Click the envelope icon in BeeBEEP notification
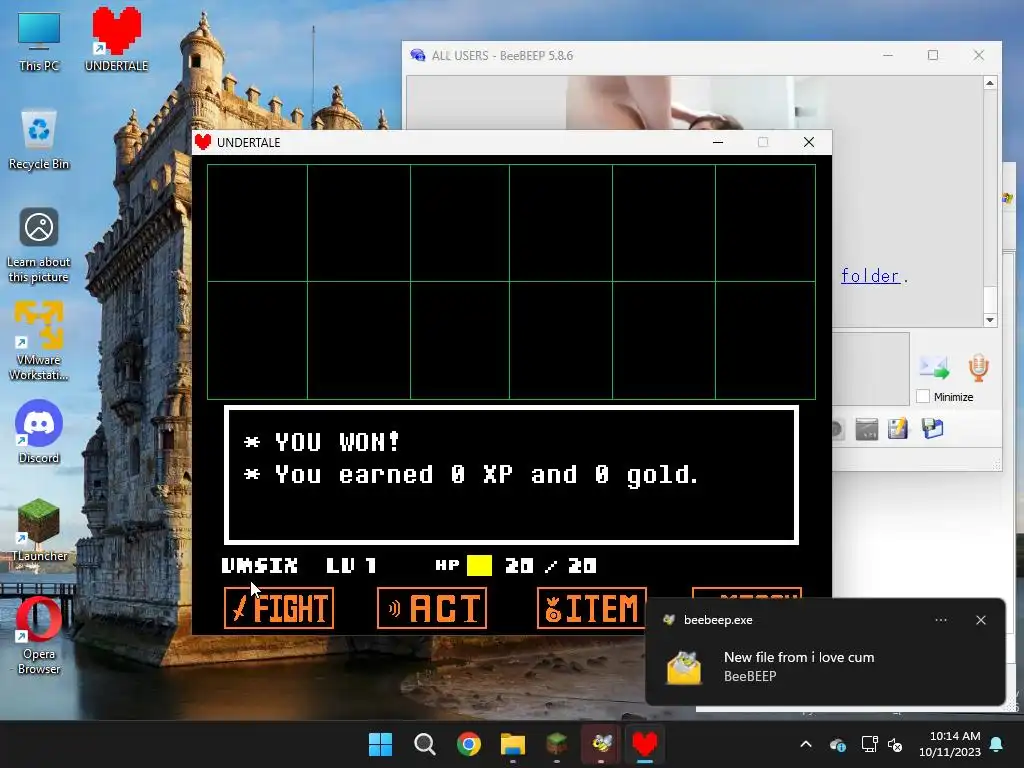 [684, 667]
